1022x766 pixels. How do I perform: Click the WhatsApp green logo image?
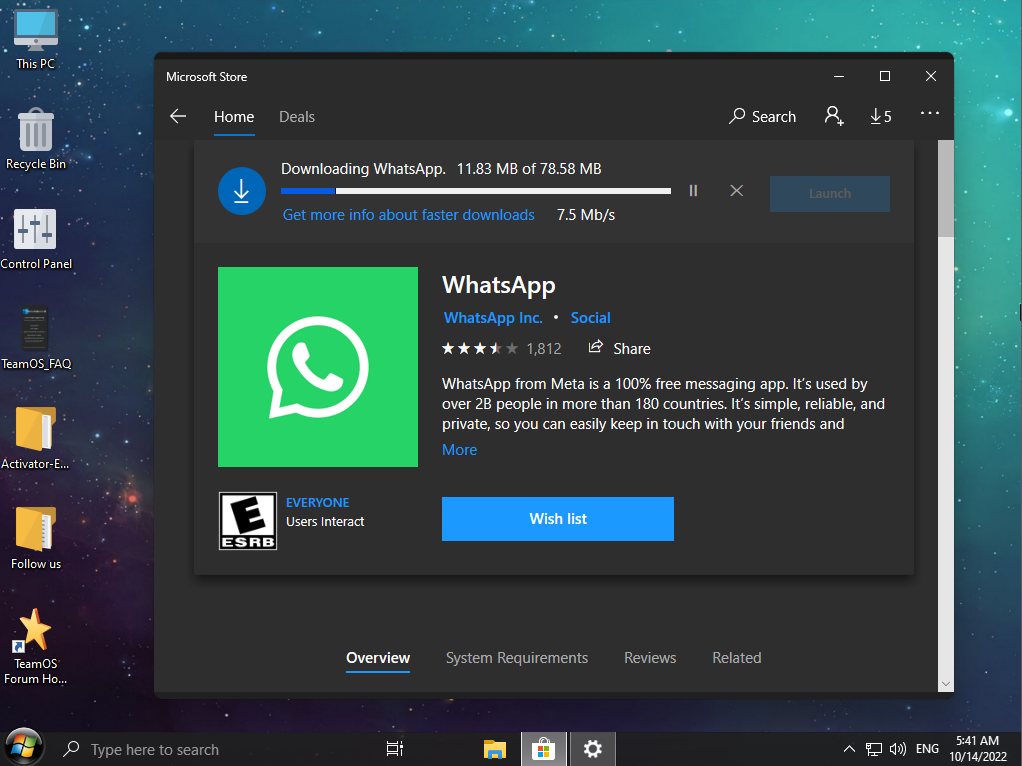tap(317, 366)
